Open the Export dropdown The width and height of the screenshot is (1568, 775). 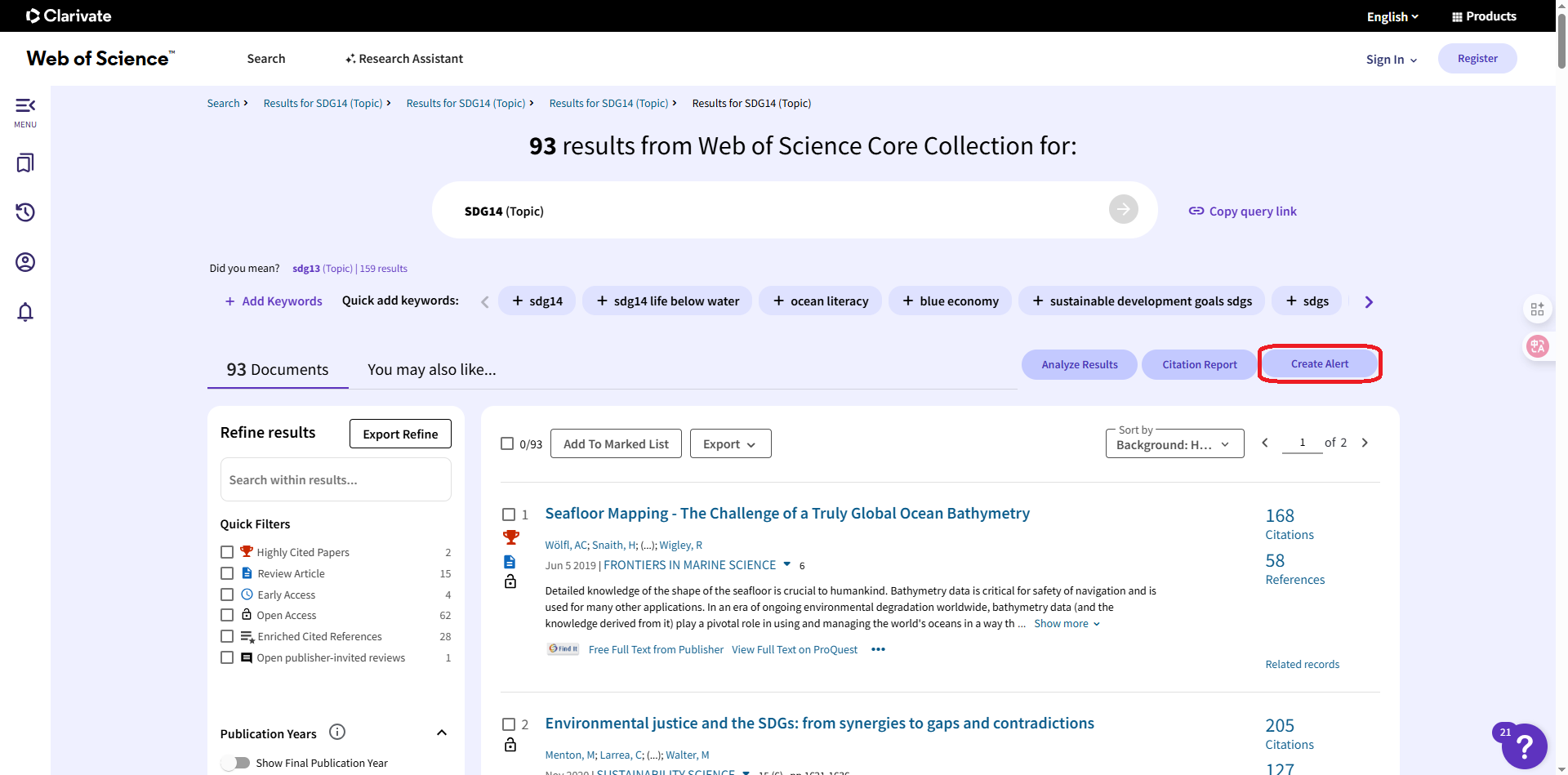(730, 444)
